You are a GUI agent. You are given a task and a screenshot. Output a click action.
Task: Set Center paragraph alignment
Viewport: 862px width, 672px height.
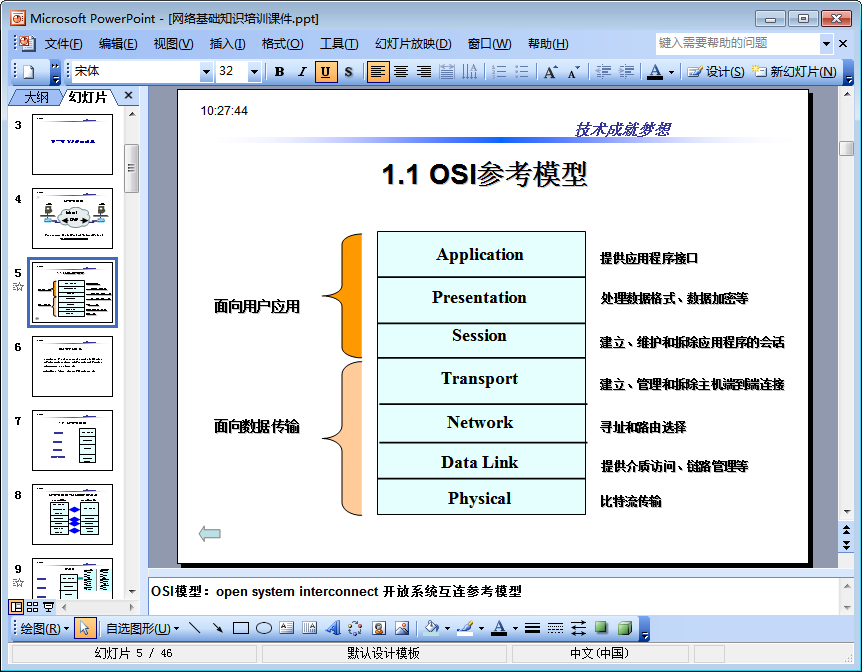pos(401,72)
